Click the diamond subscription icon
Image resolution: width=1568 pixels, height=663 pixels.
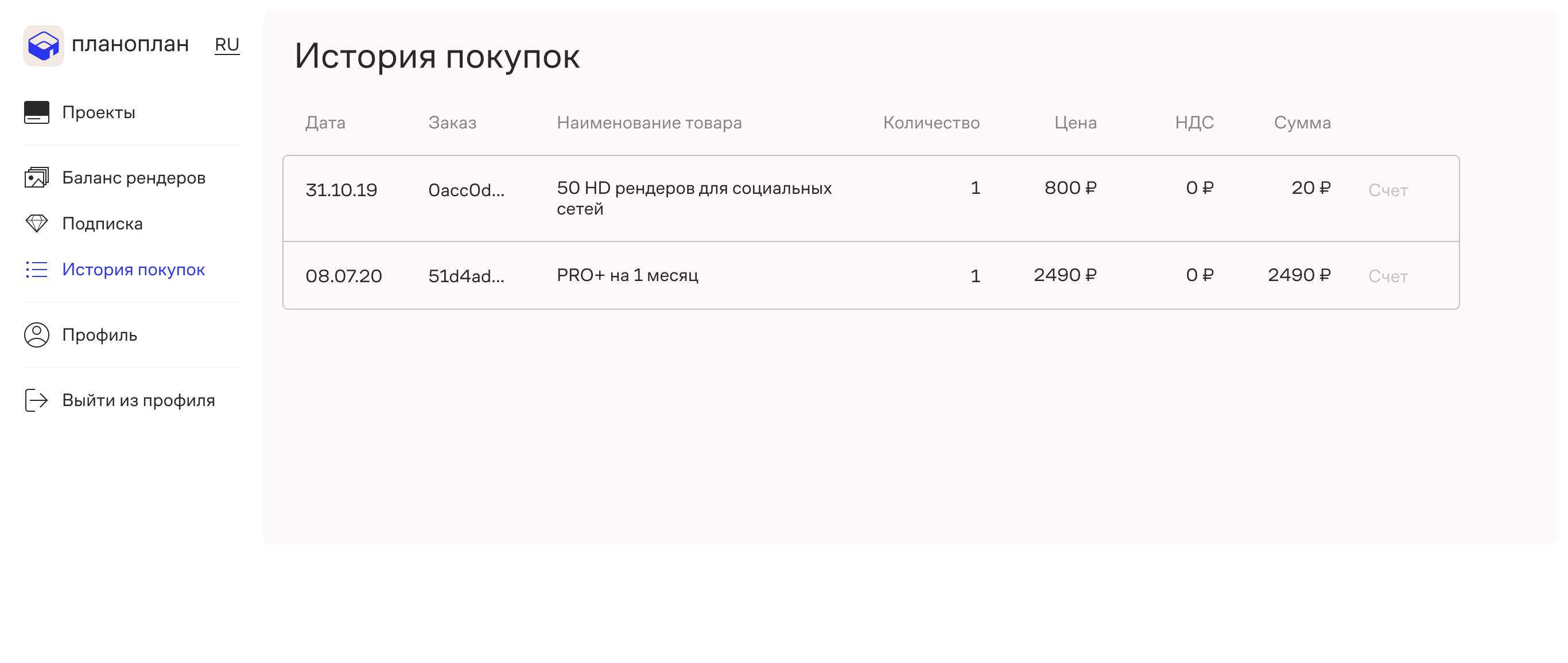37,223
